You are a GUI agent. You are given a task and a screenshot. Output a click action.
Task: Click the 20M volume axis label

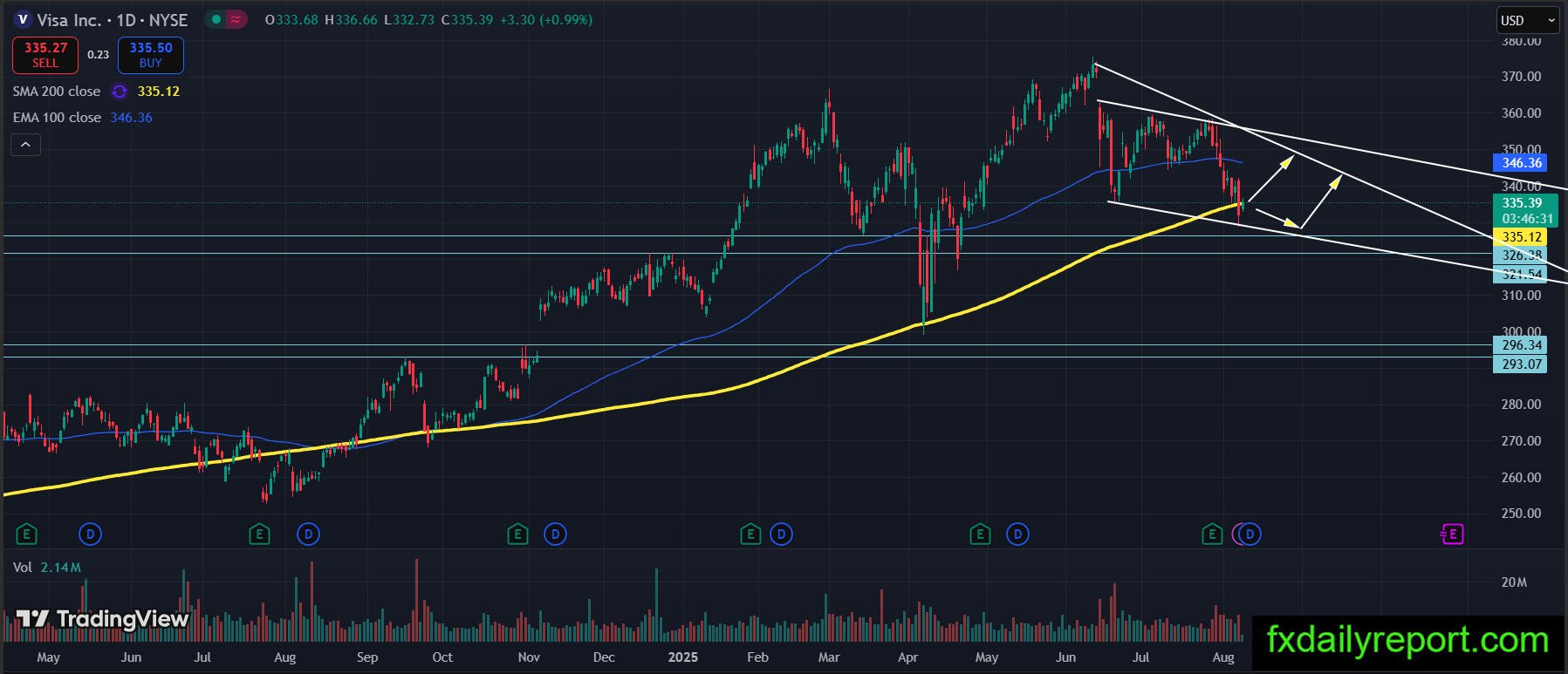(1514, 582)
